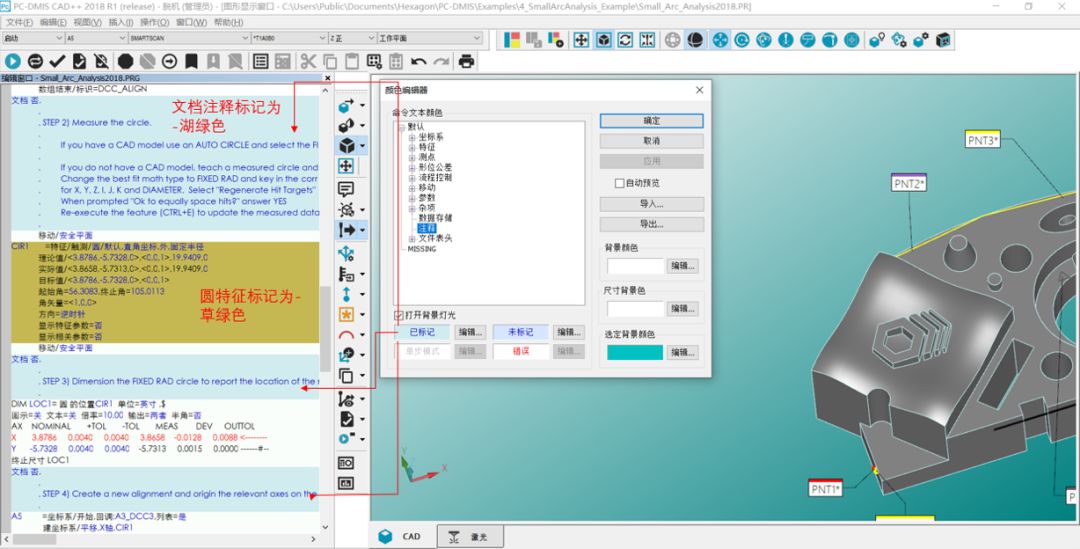Click the black cube view icon in top toolbar
1080x549 pixels.
pyautogui.click(x=603, y=39)
